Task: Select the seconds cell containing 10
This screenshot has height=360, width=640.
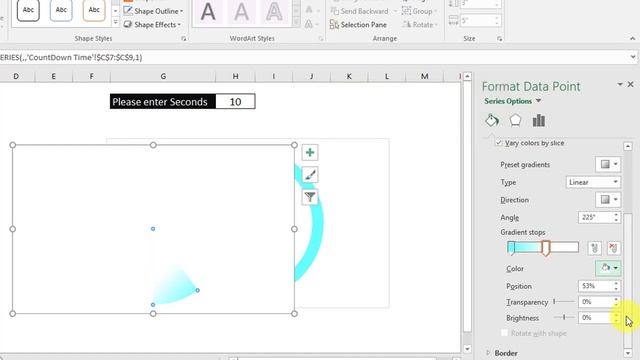Action: [236, 102]
